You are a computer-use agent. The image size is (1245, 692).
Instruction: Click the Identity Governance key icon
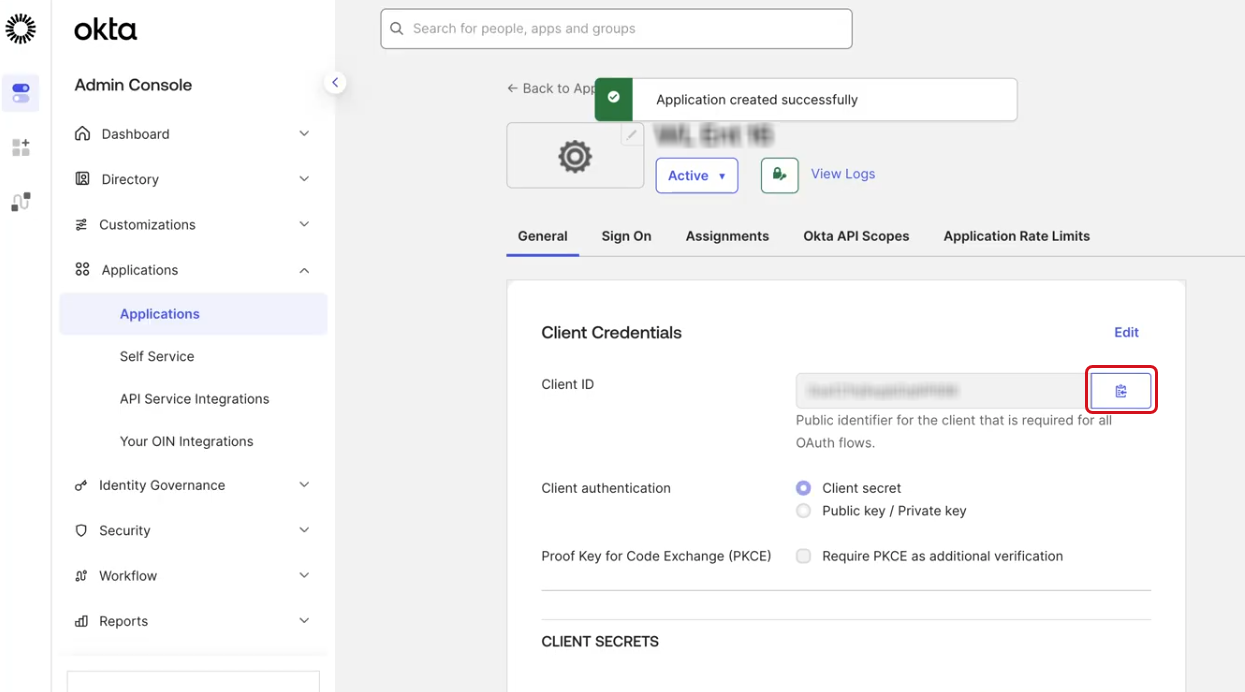(81, 486)
